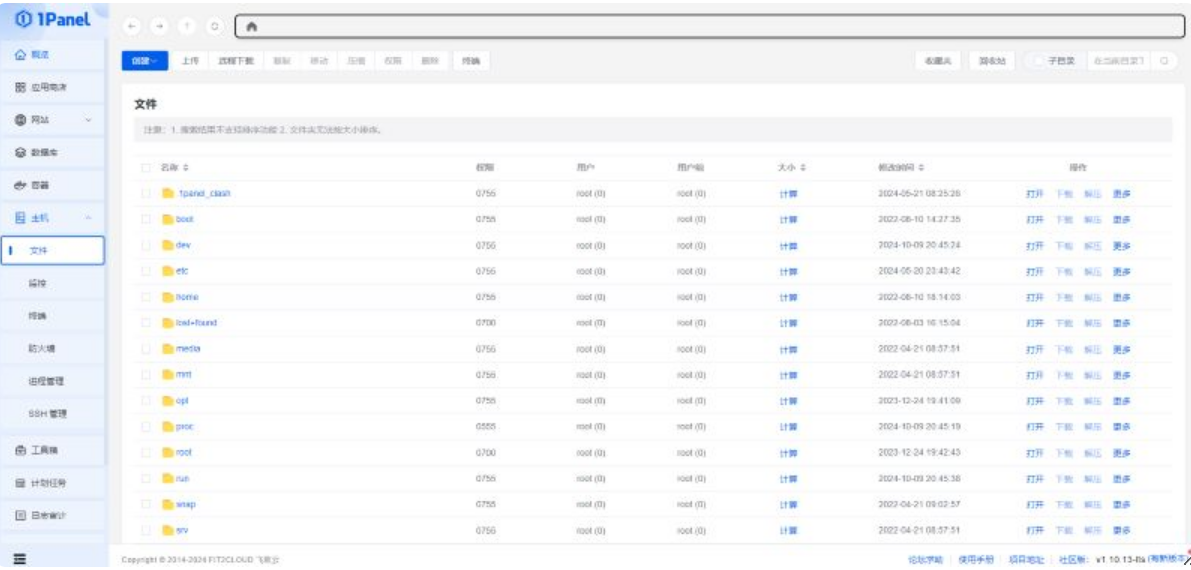Click 计算 size link for the dev folder
Screen dimensions: 1191x570
tap(788, 245)
